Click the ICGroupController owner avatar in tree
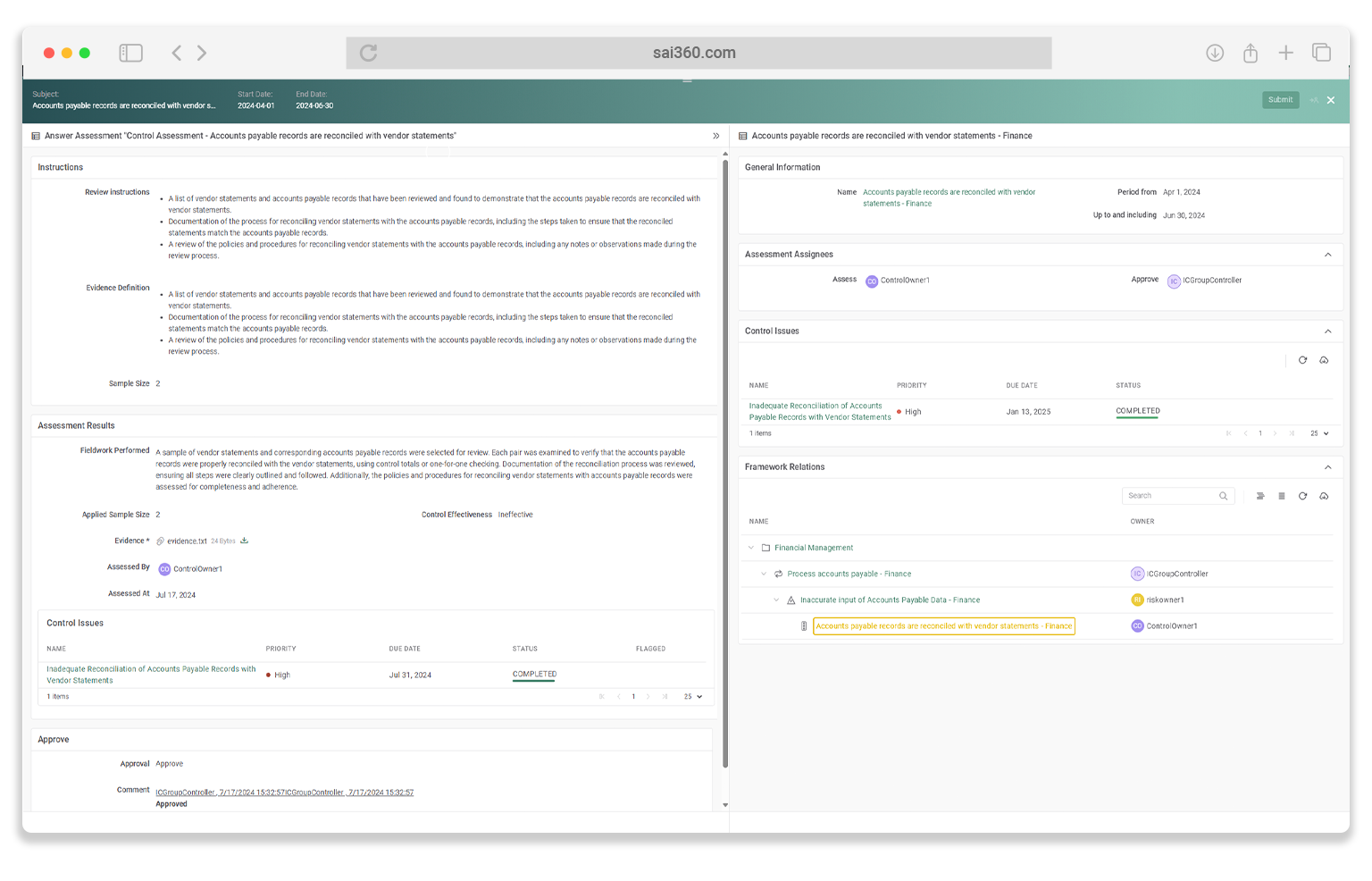 point(1137,574)
